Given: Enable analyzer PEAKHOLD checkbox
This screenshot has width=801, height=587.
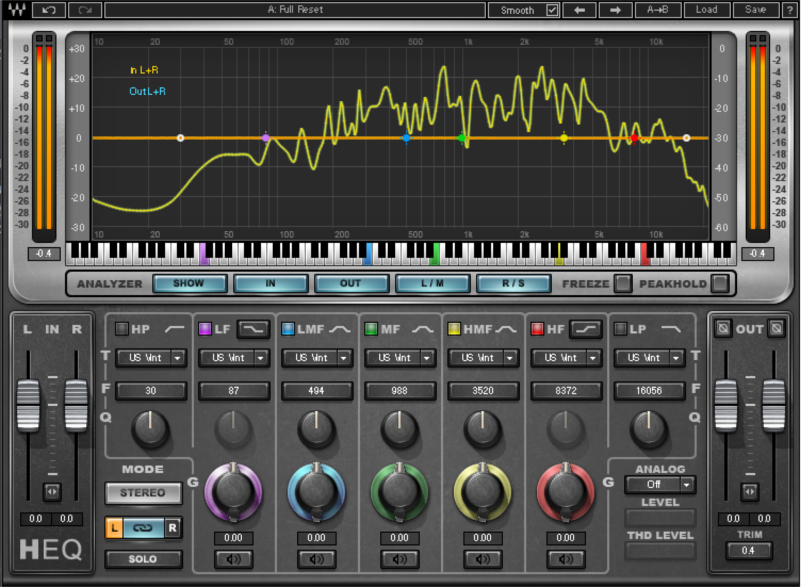Looking at the screenshot, I should 720,283.
